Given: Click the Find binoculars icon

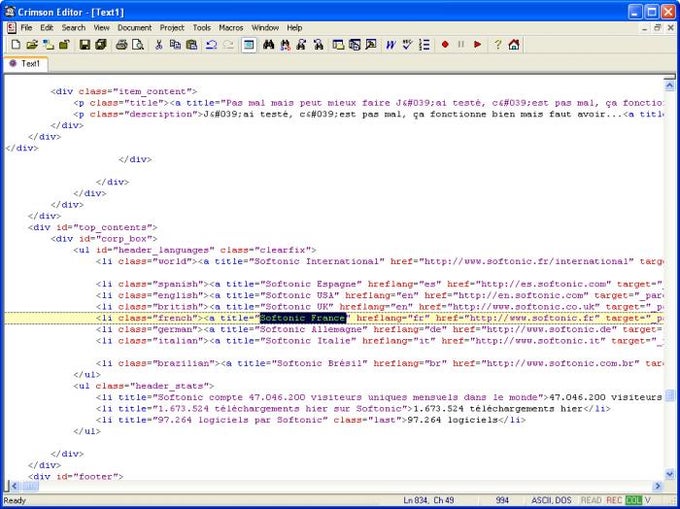Looking at the screenshot, I should (x=269, y=45).
